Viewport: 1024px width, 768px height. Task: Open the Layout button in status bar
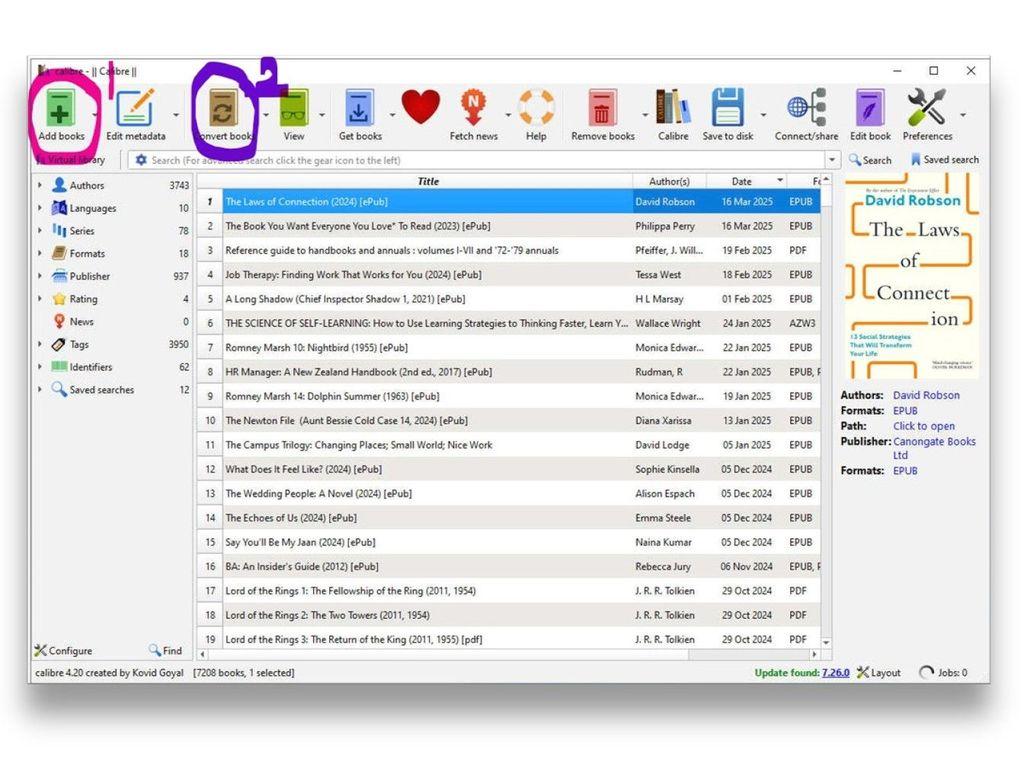[x=878, y=673]
